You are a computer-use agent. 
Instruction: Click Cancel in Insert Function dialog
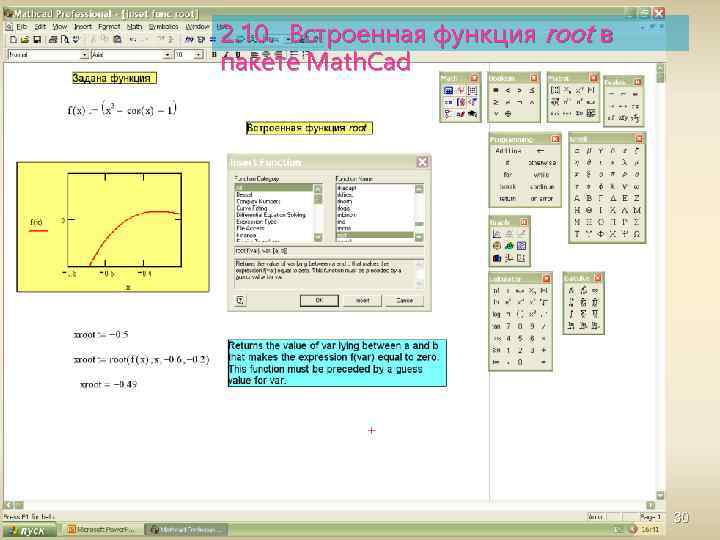point(404,300)
